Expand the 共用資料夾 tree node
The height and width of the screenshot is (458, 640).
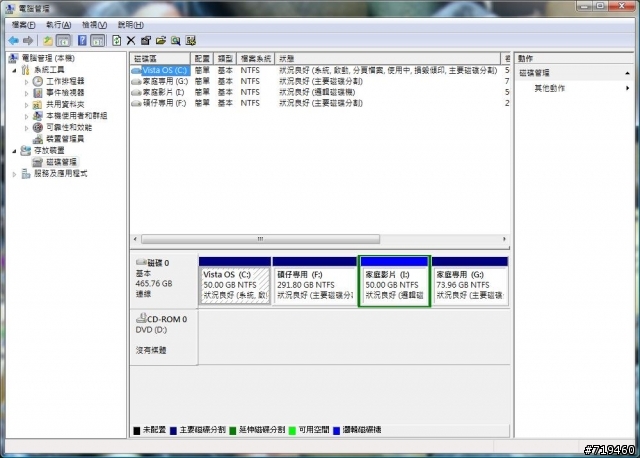tap(27, 105)
